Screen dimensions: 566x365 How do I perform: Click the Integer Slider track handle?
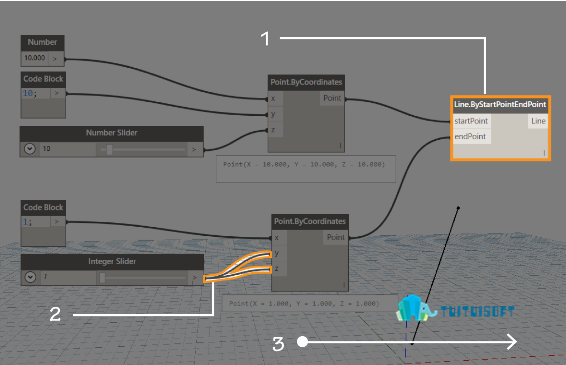[102, 277]
